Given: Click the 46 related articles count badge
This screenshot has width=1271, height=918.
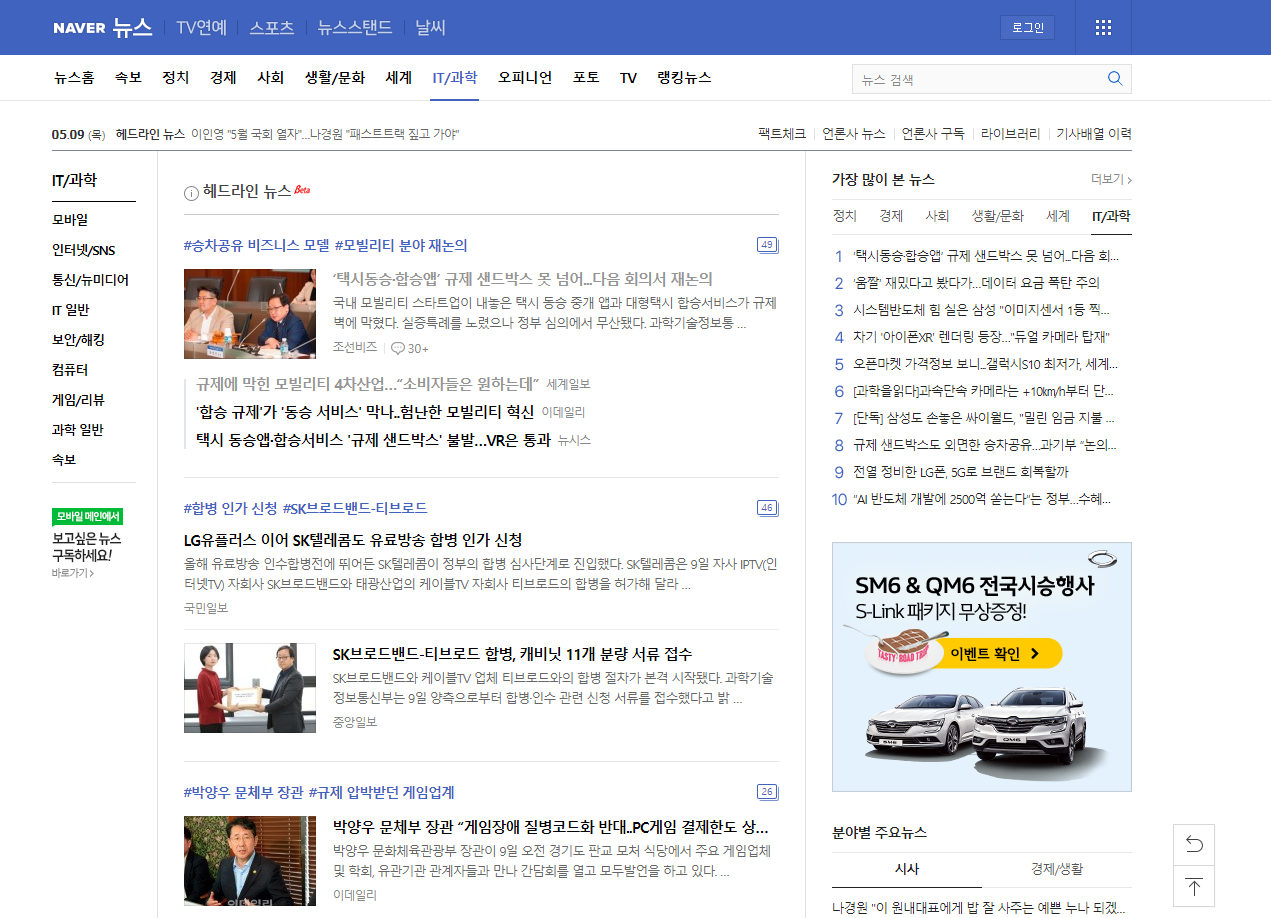Looking at the screenshot, I should click(x=767, y=508).
